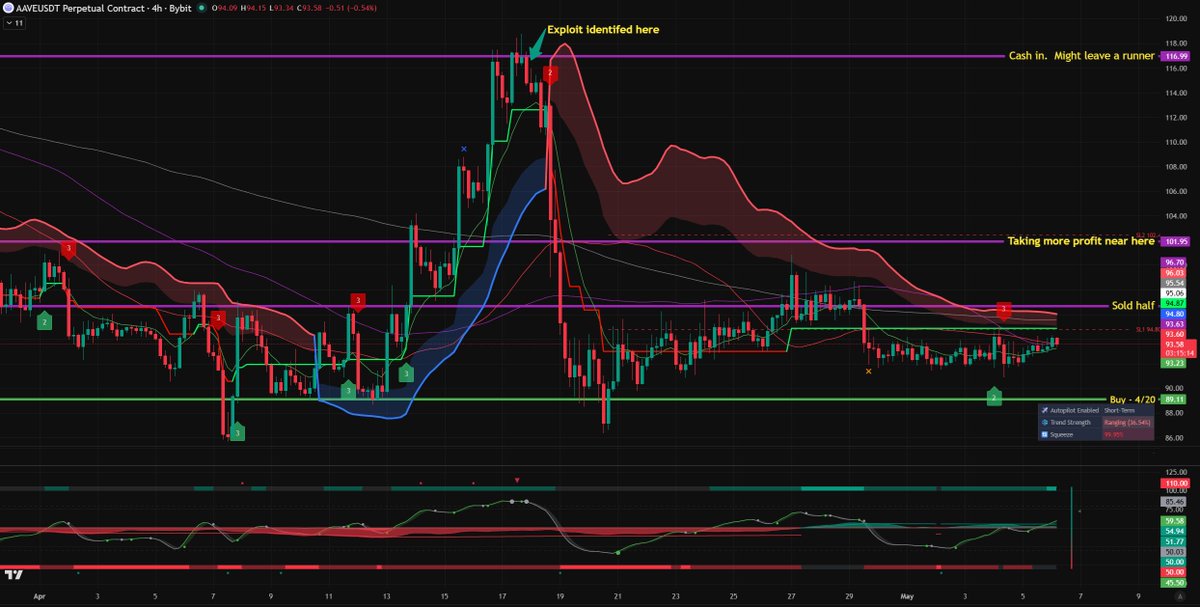This screenshot has width=1200, height=607.
Task: Select the red 2 sell signal at the peak
Action: click(x=550, y=73)
